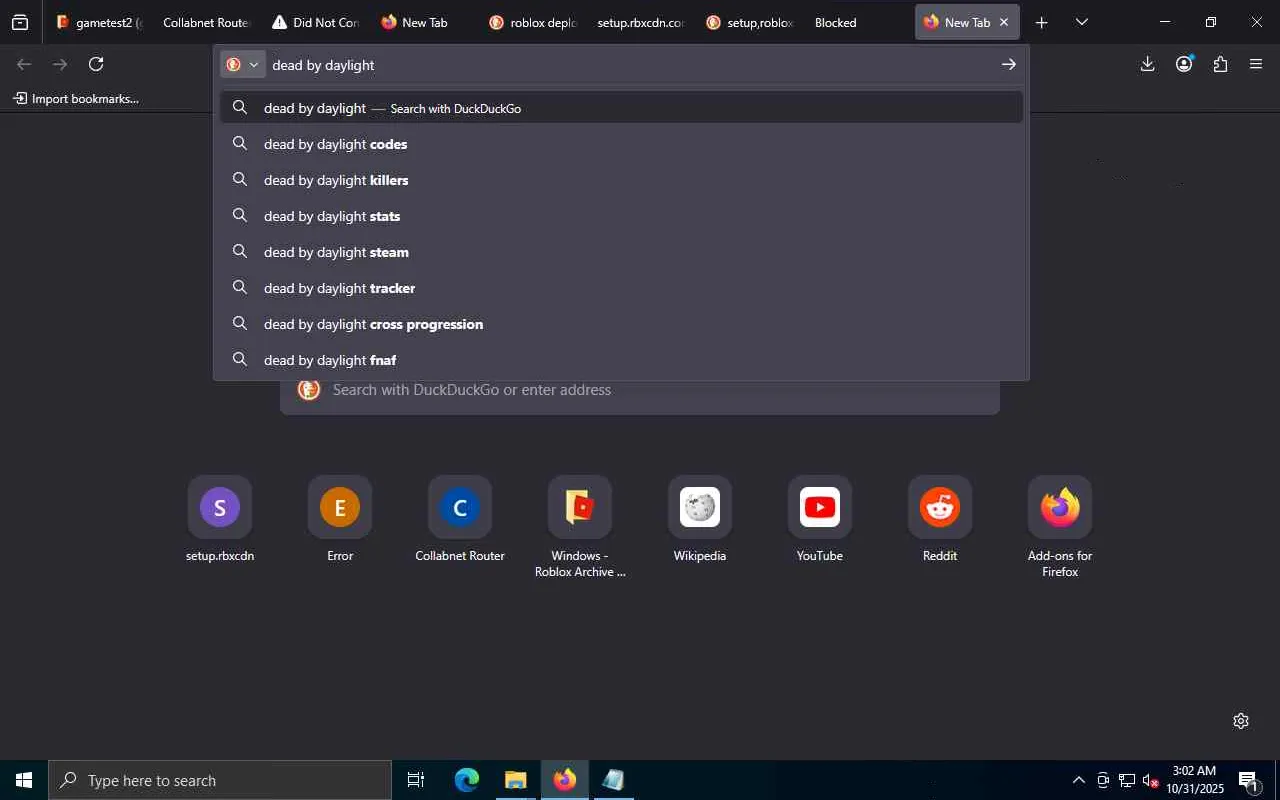The height and width of the screenshot is (800, 1280).
Task: Choose suggestion dead by daylight codes
Action: tap(621, 144)
